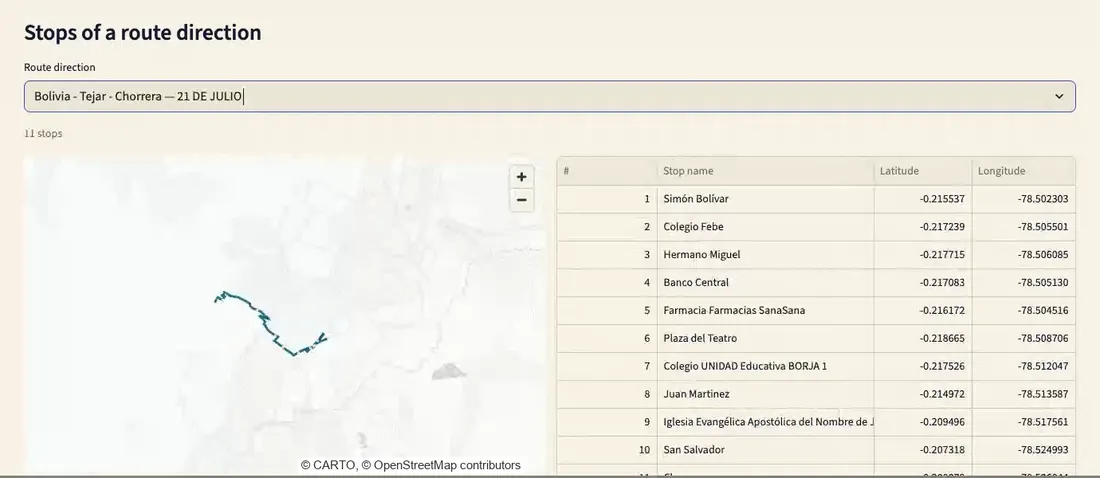Sort by Stop name column header

[765, 171]
